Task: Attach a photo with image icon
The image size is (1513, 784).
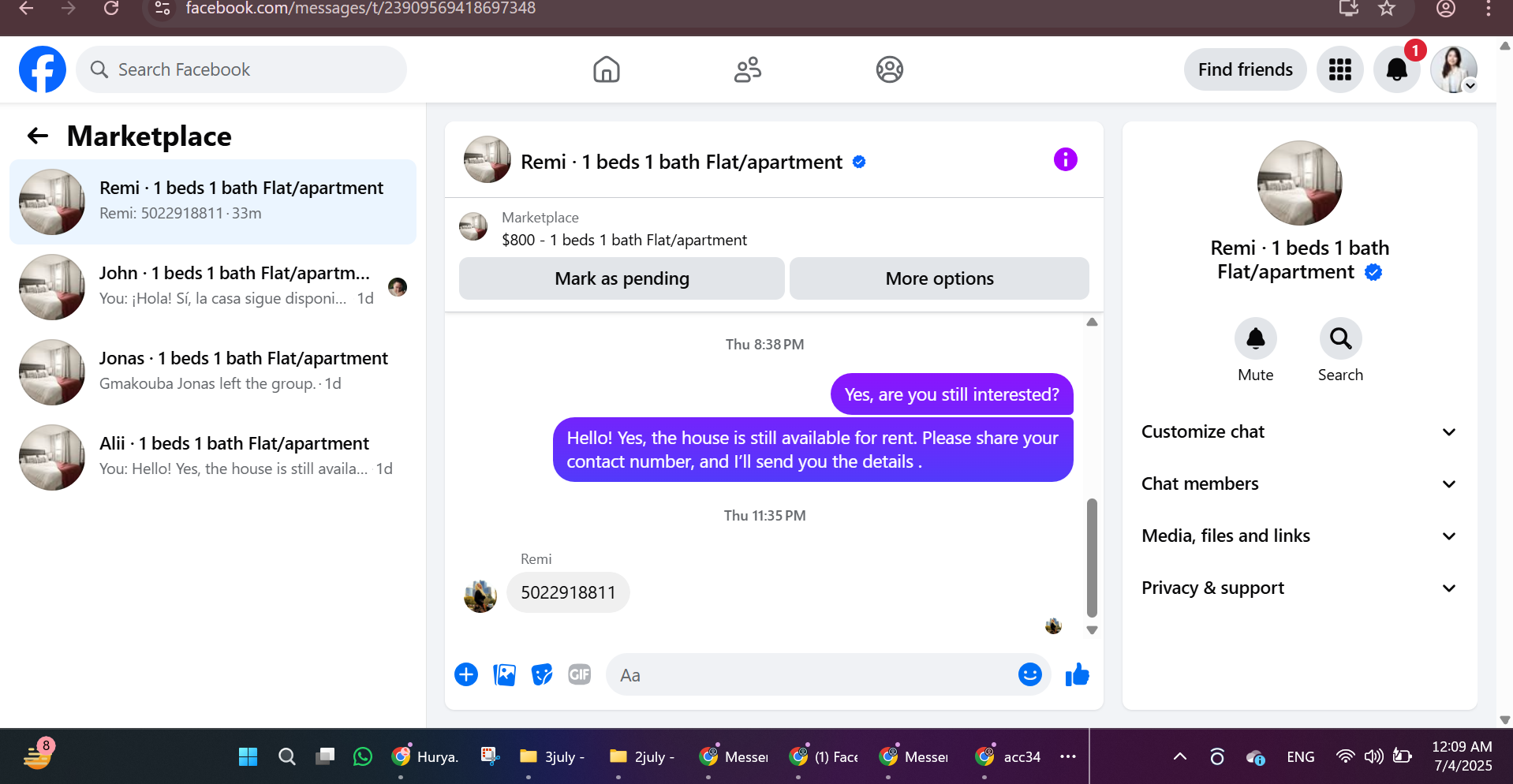Action: click(504, 674)
